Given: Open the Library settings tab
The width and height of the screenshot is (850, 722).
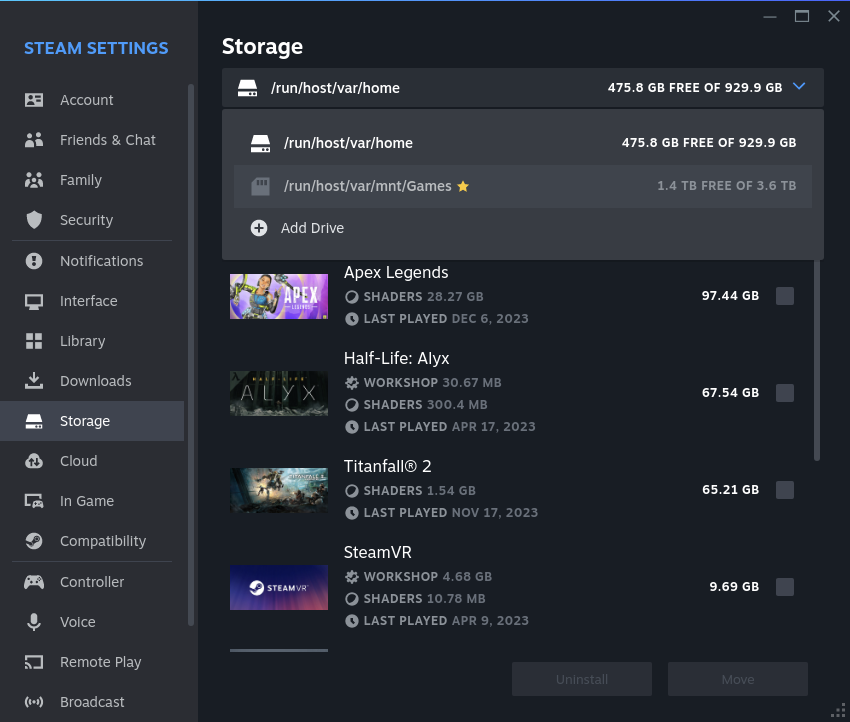Looking at the screenshot, I should pyautogui.click(x=82, y=341).
